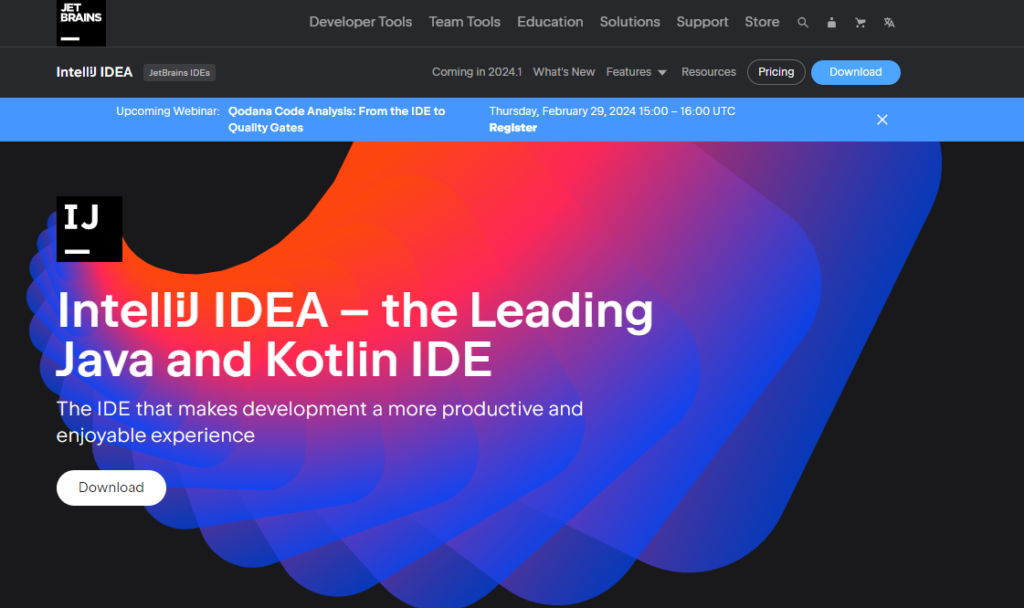This screenshot has height=608, width=1024.
Task: Click the Register link
Action: (513, 128)
